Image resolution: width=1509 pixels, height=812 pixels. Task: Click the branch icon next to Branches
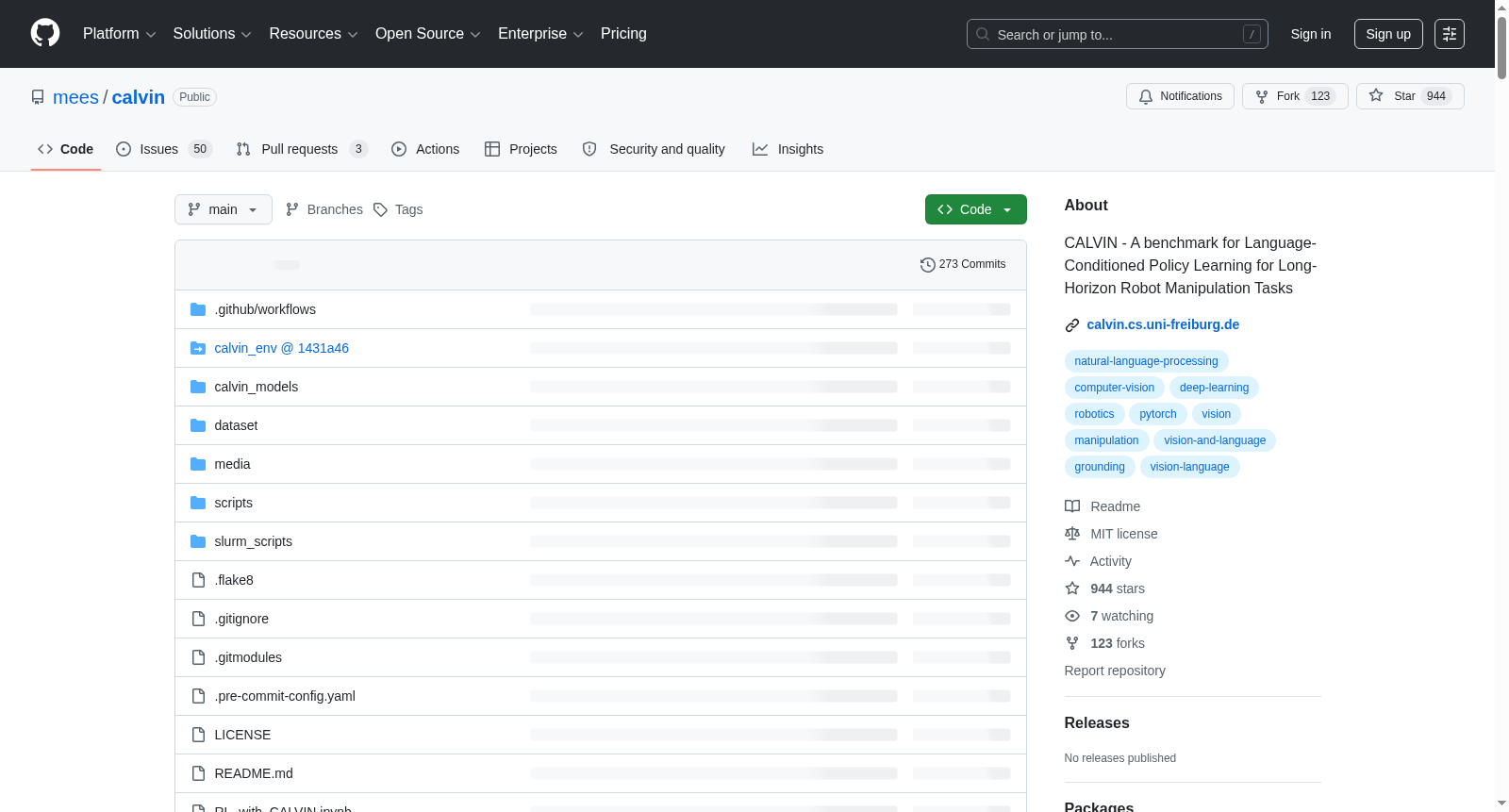tap(292, 209)
